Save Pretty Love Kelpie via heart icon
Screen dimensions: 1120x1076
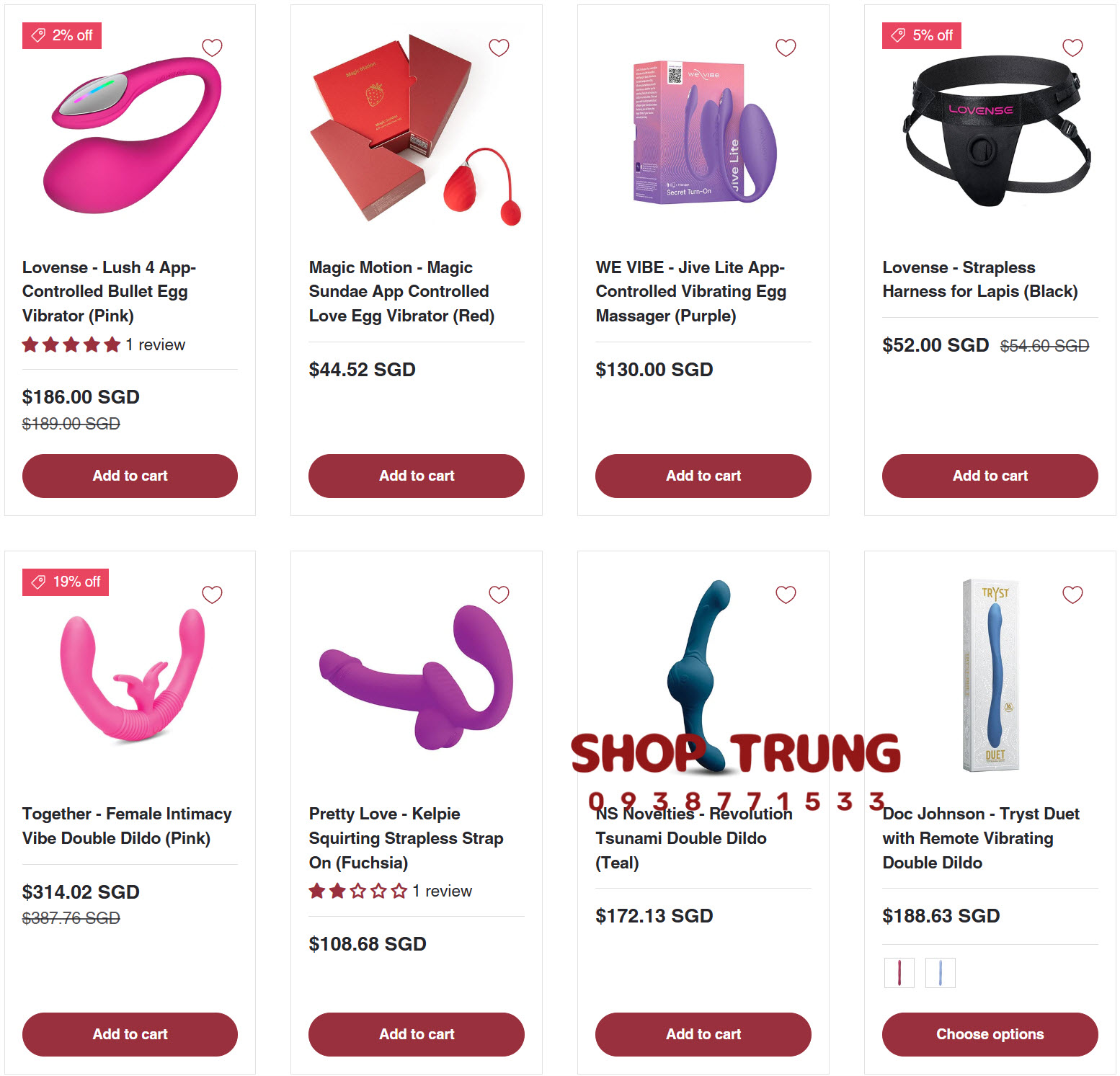coord(499,595)
